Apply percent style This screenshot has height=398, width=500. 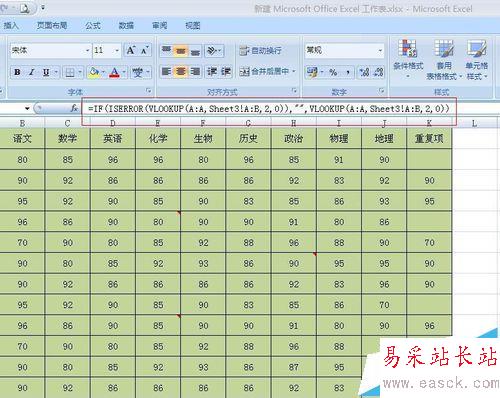click(x=333, y=72)
